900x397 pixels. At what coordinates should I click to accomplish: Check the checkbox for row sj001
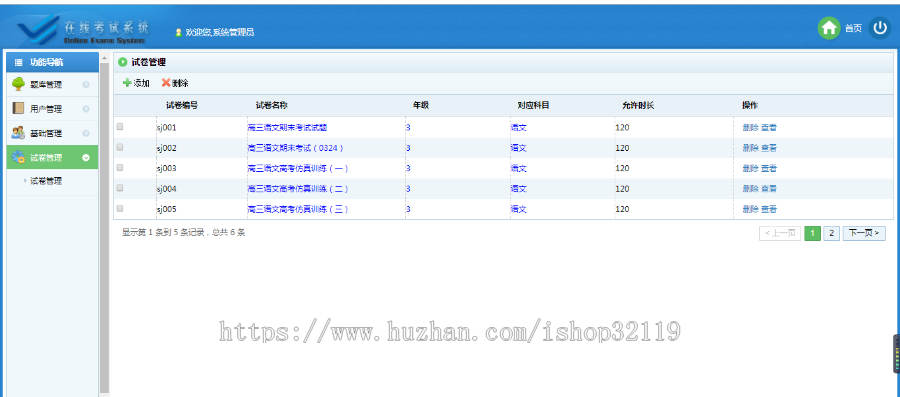coord(120,127)
